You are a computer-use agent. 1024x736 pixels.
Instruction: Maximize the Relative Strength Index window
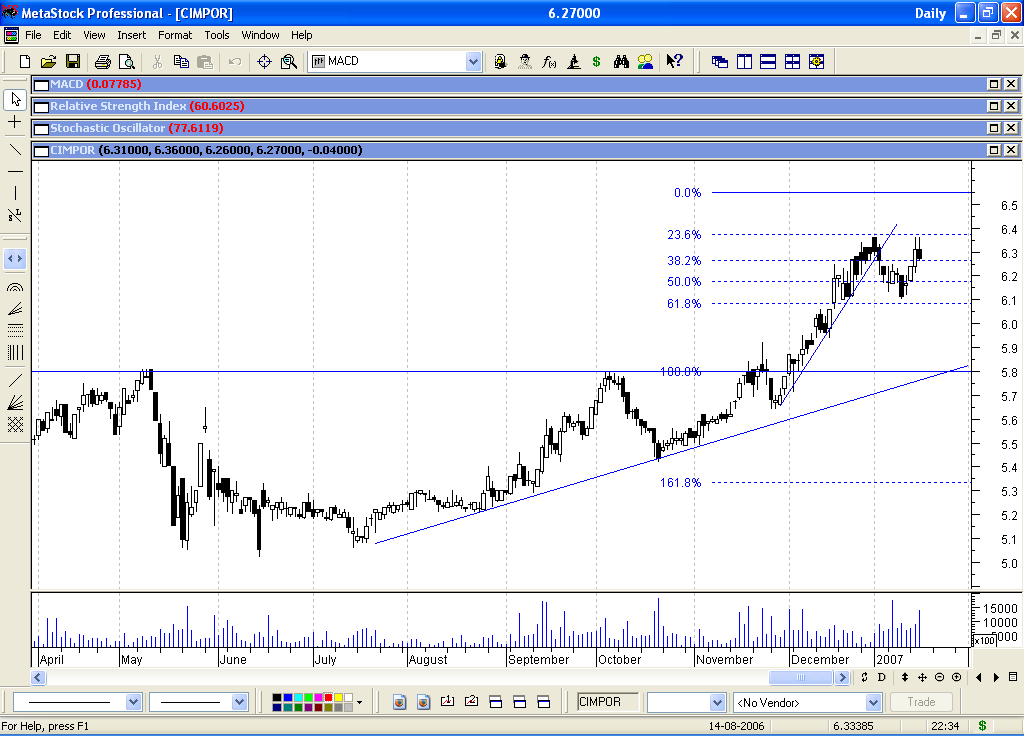[x=994, y=106]
